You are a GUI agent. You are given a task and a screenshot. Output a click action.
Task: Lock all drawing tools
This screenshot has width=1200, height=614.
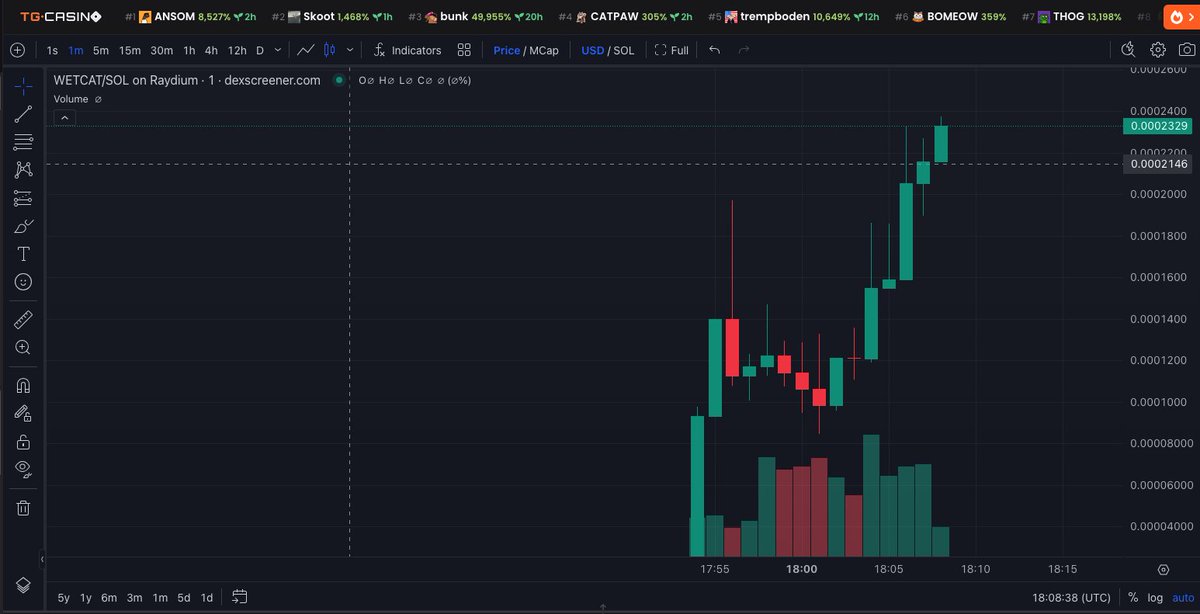coord(23,441)
